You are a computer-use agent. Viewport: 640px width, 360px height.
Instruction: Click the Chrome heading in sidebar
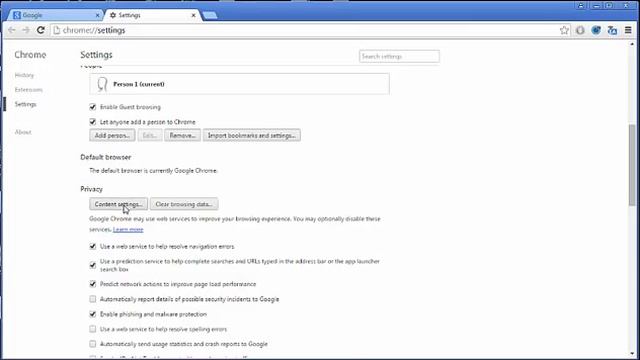(30, 55)
